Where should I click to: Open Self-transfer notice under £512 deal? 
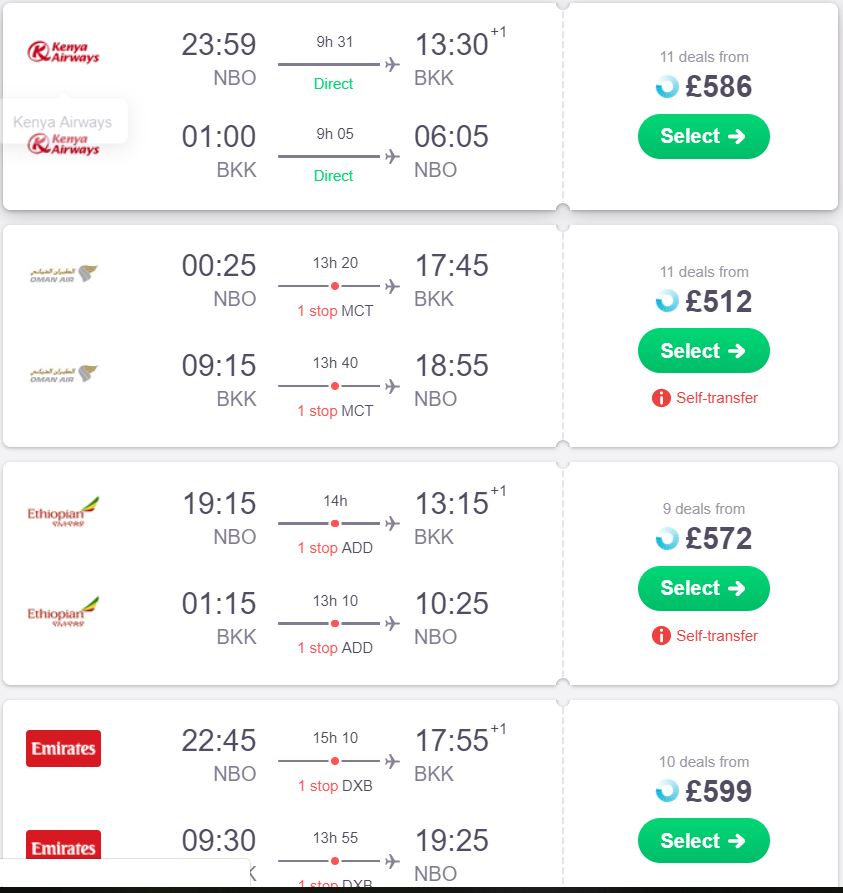[x=717, y=398]
